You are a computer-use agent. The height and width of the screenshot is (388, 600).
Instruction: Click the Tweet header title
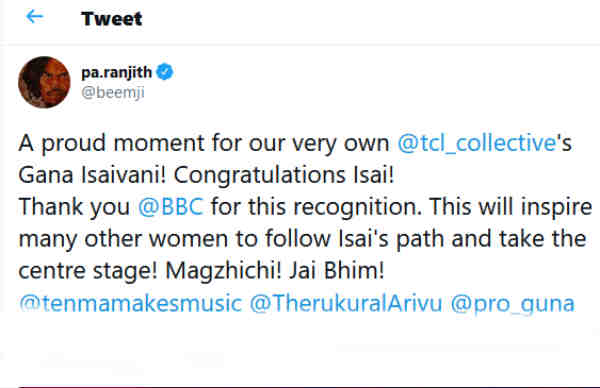pyautogui.click(x=111, y=19)
